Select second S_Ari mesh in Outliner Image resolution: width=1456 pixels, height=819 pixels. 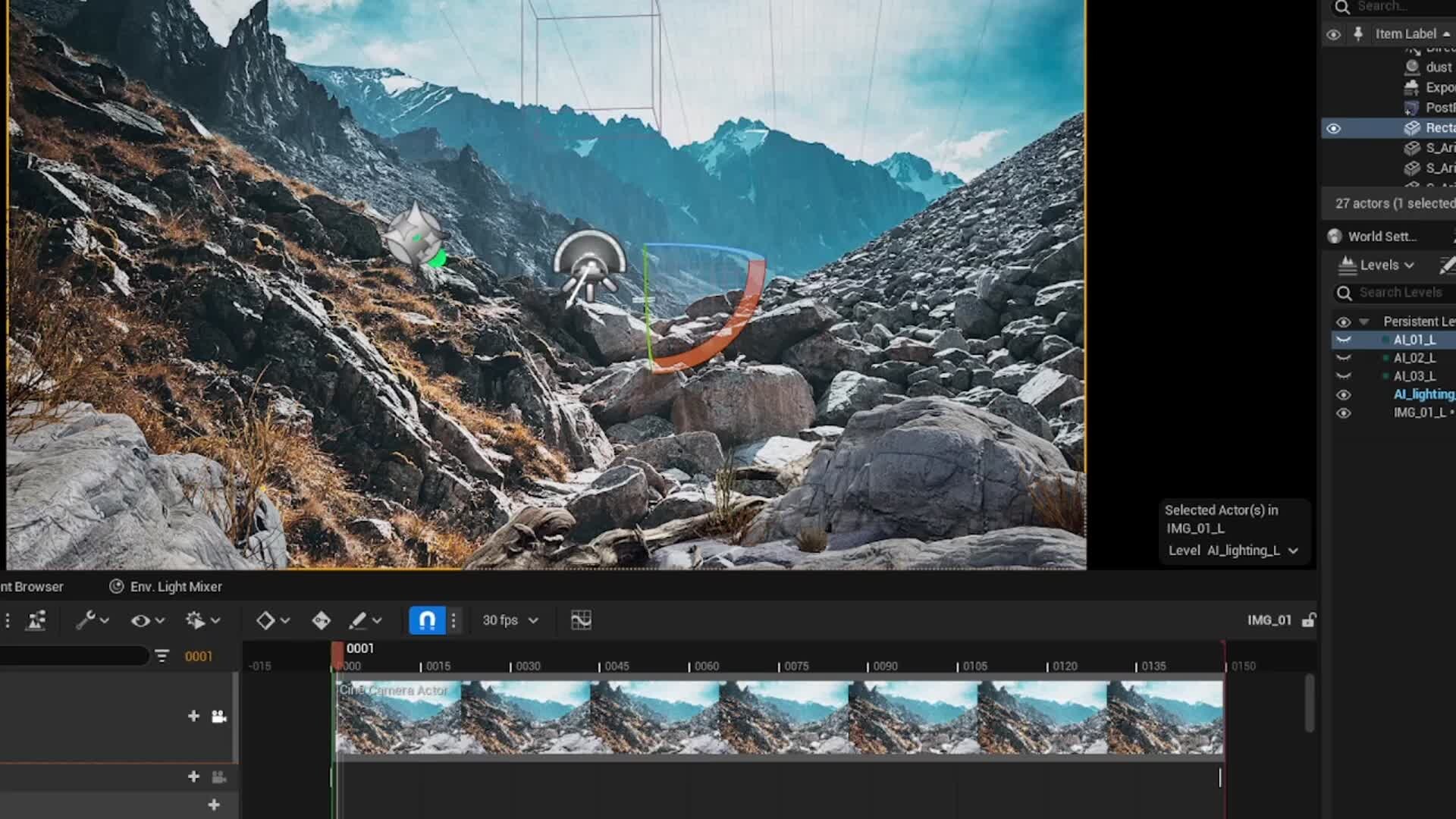tap(1440, 168)
